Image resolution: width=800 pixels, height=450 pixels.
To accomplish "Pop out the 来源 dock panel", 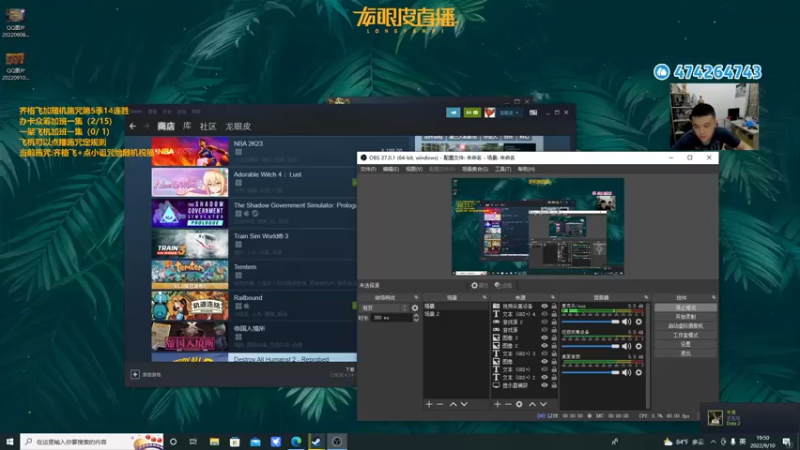I will point(553,297).
